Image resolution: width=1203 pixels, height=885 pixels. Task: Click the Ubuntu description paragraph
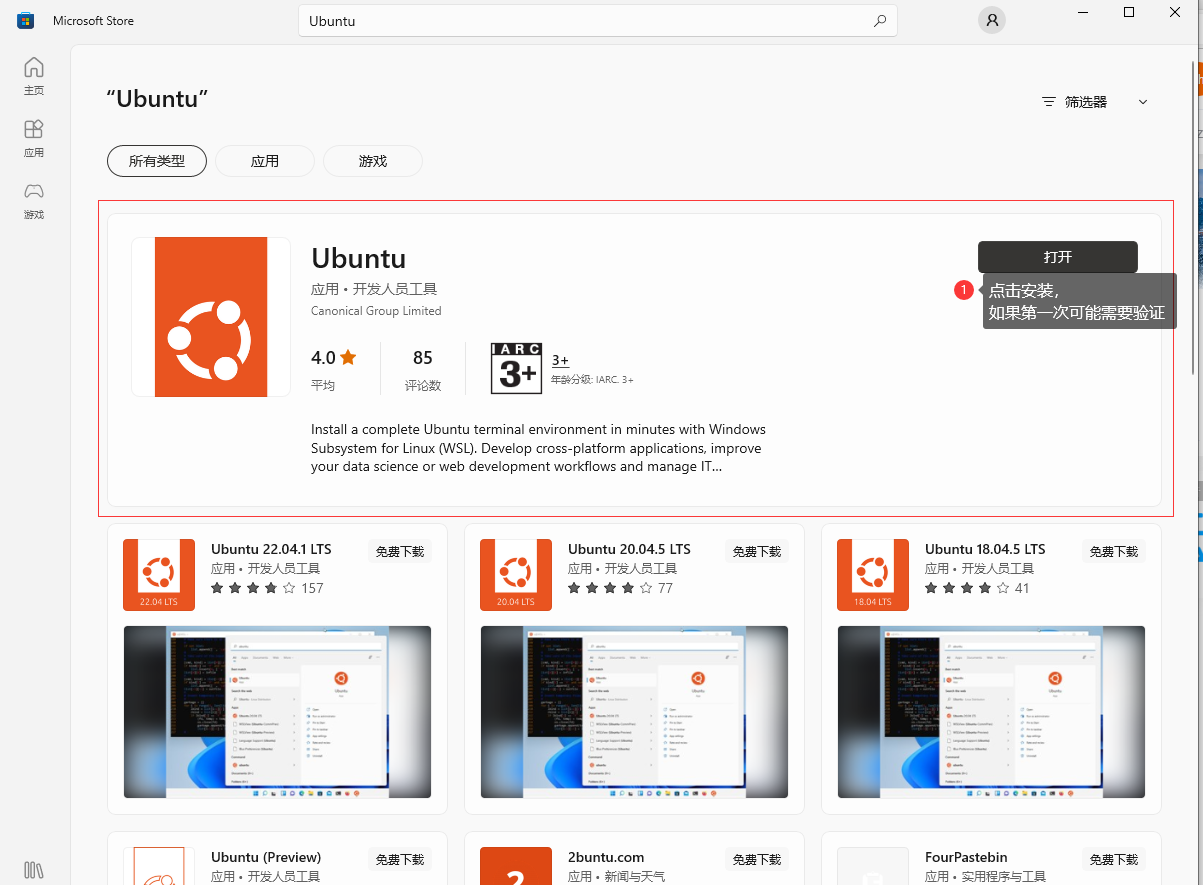[538, 448]
